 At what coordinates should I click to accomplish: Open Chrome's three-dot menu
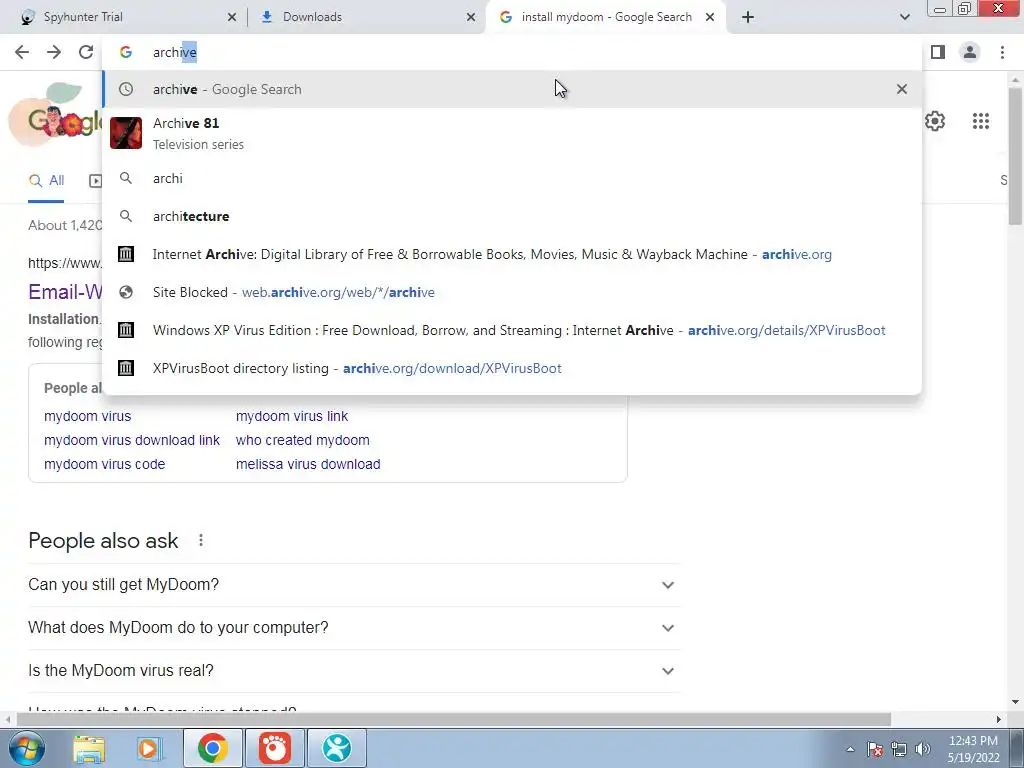pyautogui.click(x=1002, y=52)
